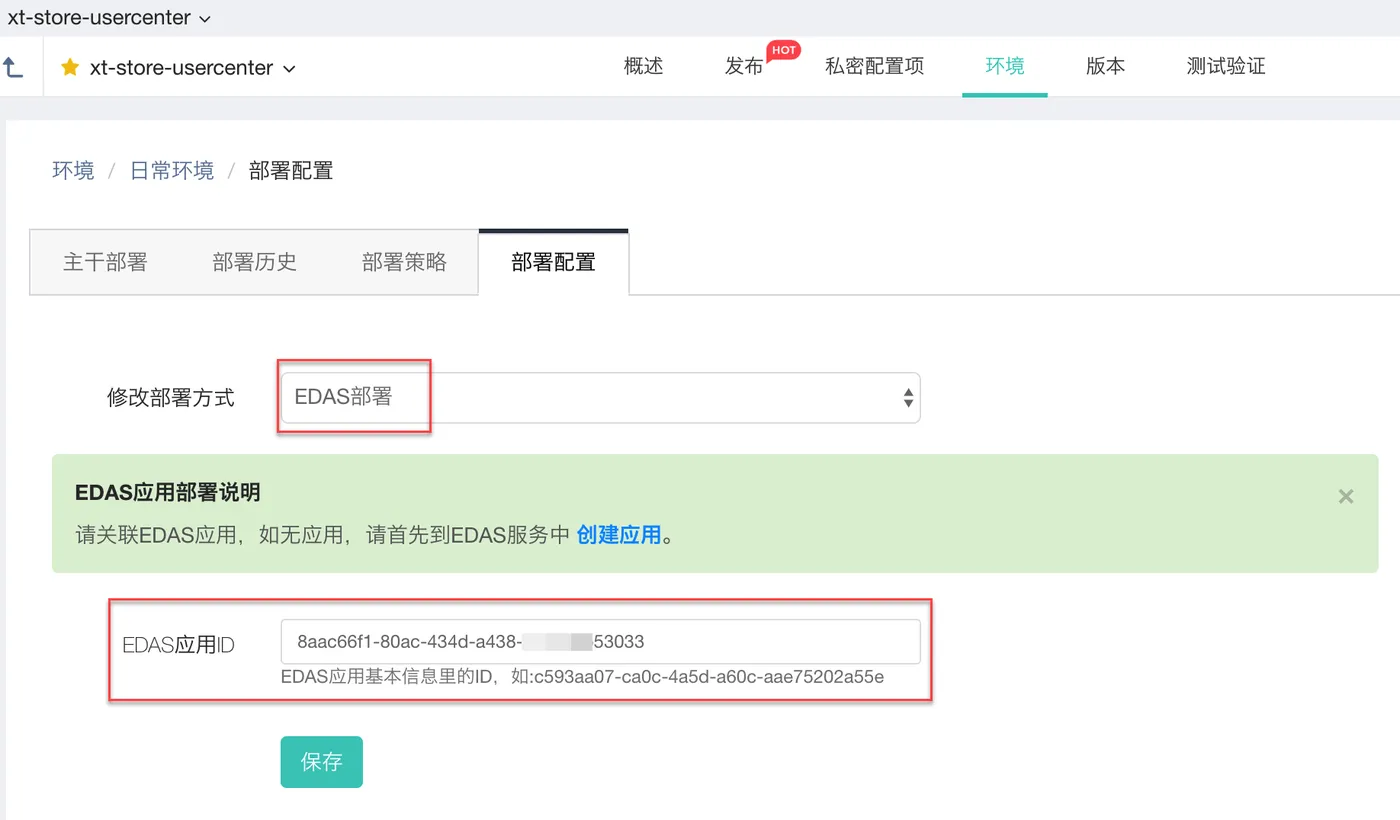Switch to the 版本 tab
The height and width of the screenshot is (820, 1400).
(1105, 66)
